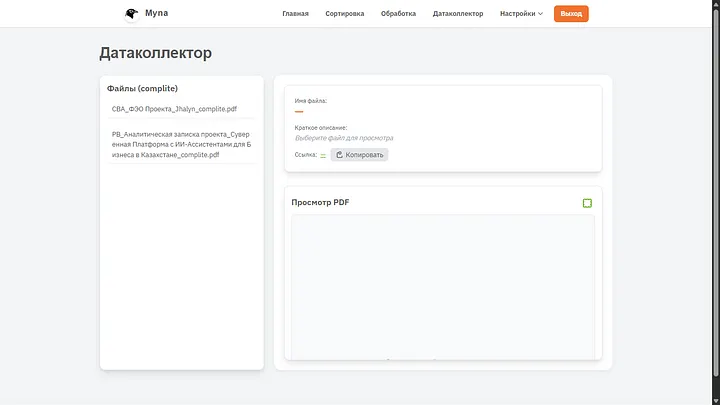
Task: Expand the PDF preview to fullscreen
Action: [587, 203]
